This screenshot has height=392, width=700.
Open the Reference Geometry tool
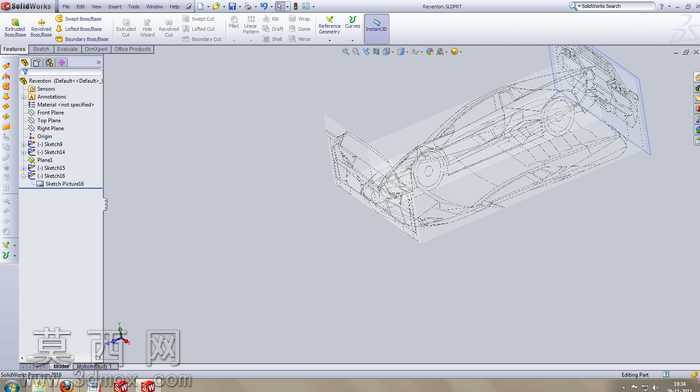(329, 25)
